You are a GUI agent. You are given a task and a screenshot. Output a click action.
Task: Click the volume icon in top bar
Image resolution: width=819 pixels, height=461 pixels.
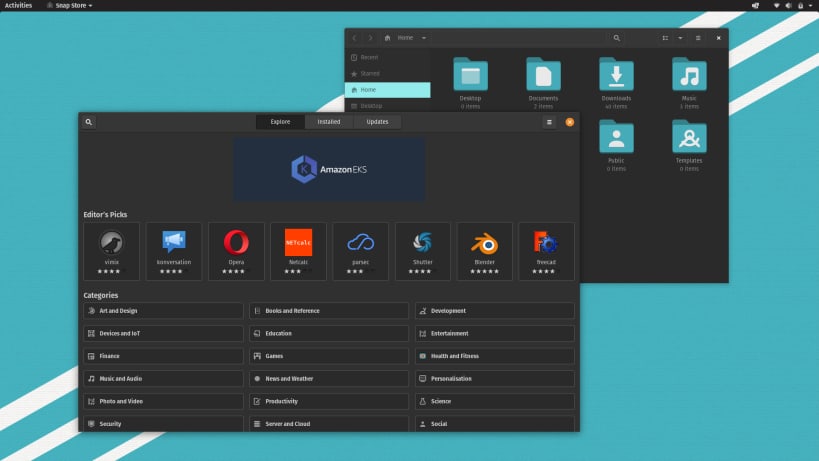pyautogui.click(x=788, y=5)
